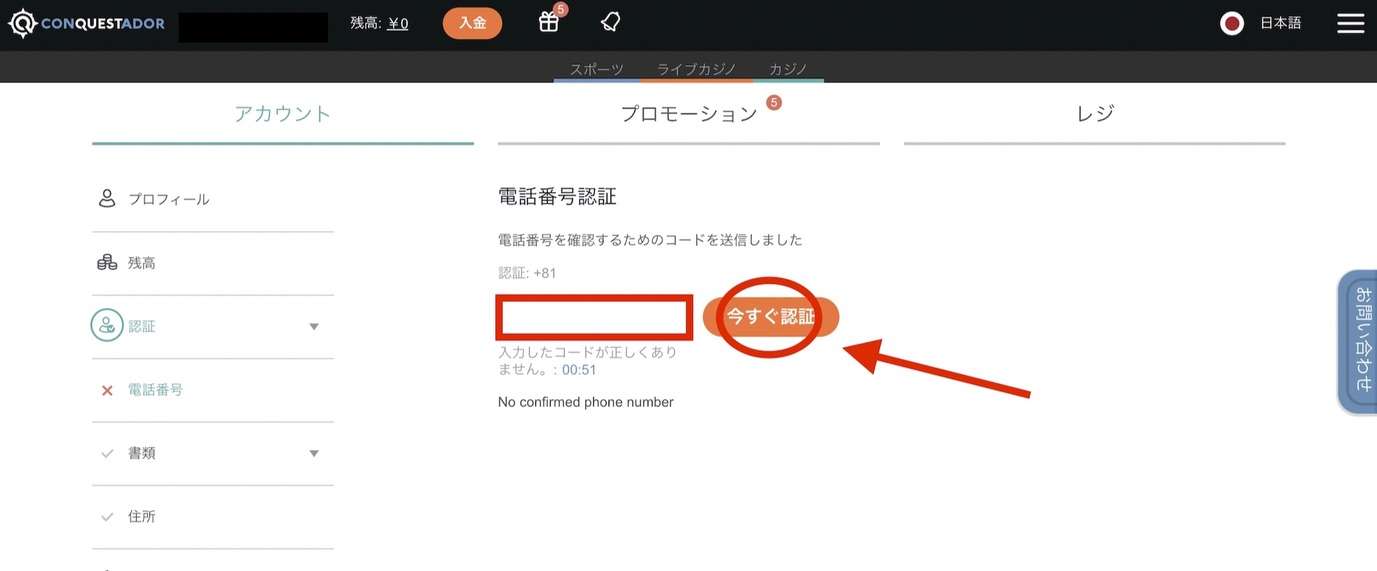The width and height of the screenshot is (1377, 571).
Task: Open the スポーツ section
Action: (x=597, y=69)
